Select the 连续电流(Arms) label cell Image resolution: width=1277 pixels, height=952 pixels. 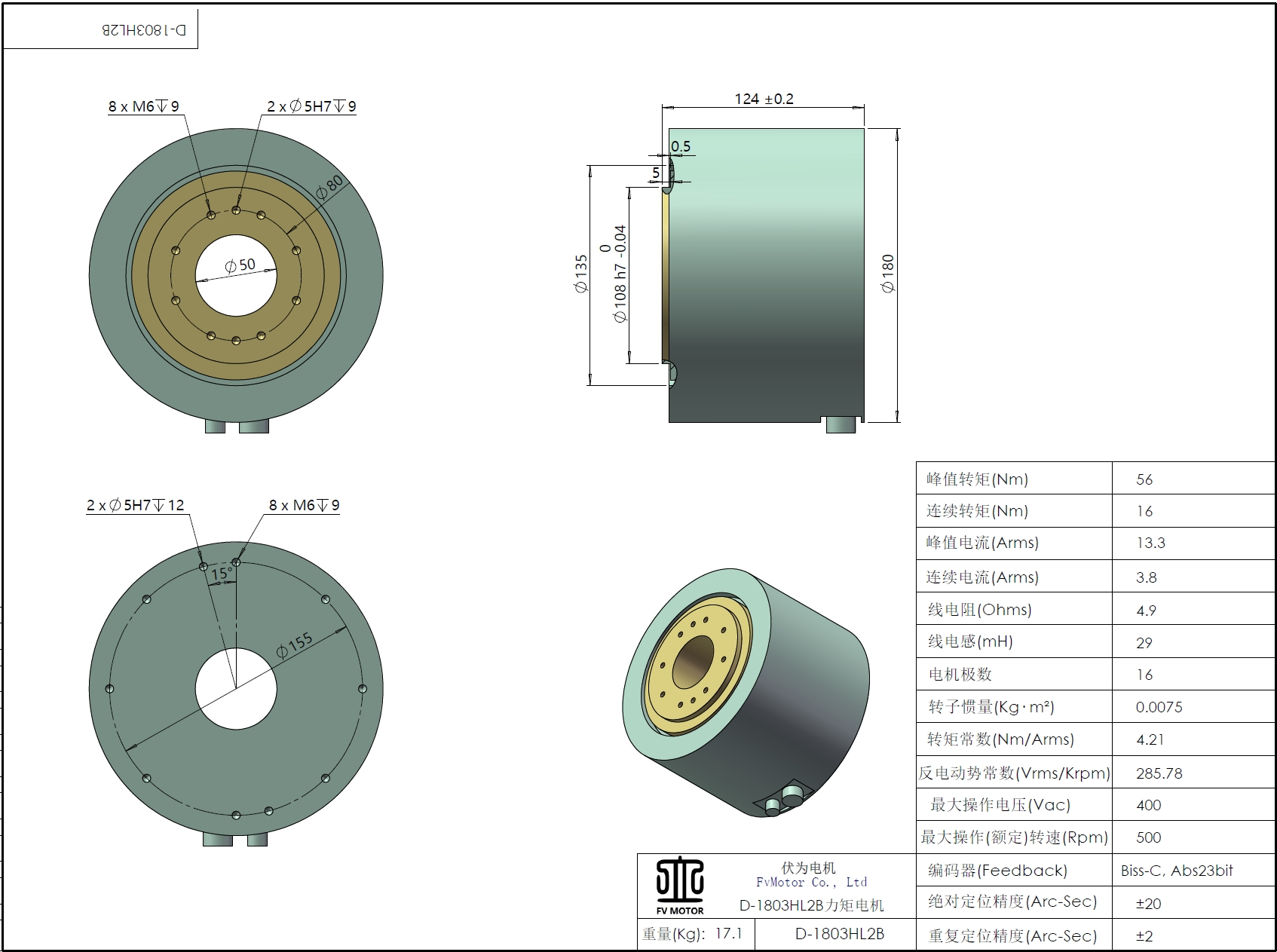pos(1014,577)
